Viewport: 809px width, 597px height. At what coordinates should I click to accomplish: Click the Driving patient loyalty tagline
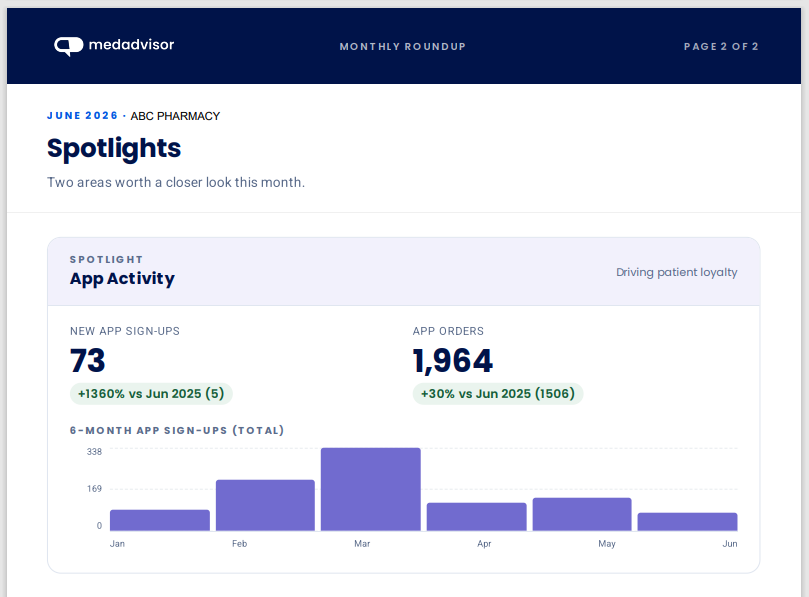[676, 272]
